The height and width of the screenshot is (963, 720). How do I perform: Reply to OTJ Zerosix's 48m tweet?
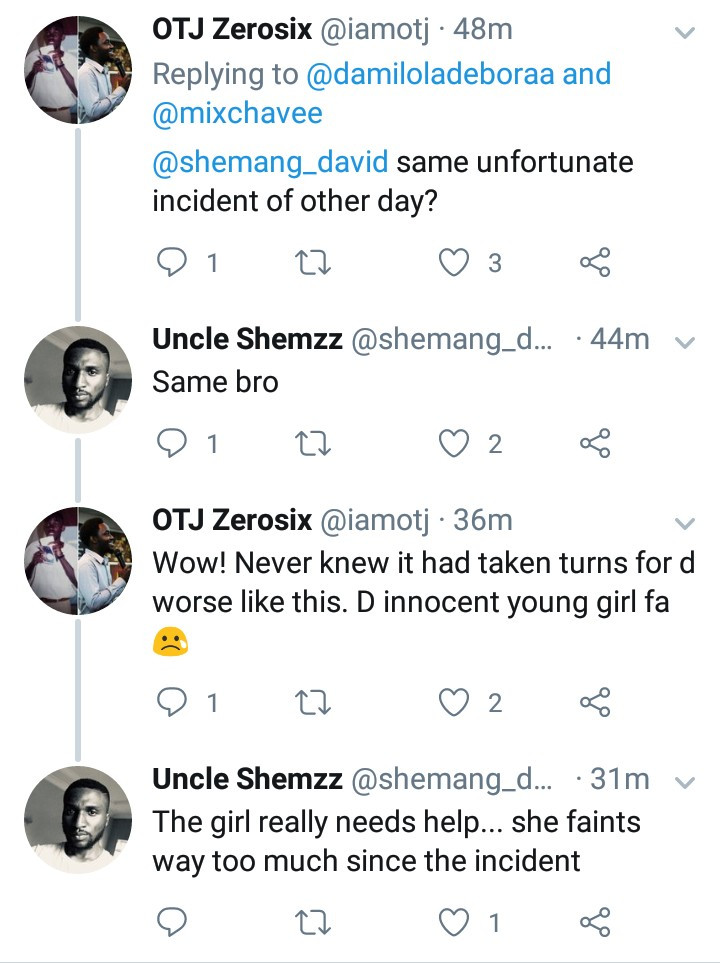click(174, 263)
